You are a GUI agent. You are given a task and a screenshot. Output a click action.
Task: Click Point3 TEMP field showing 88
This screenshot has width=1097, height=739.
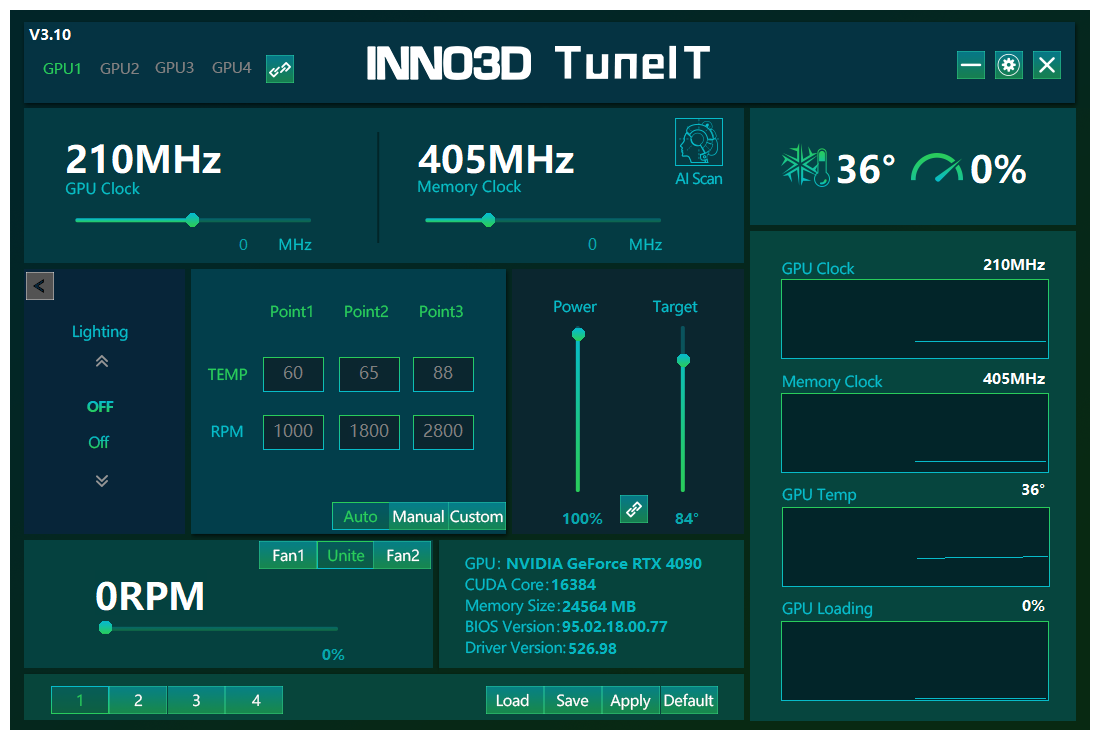(443, 374)
